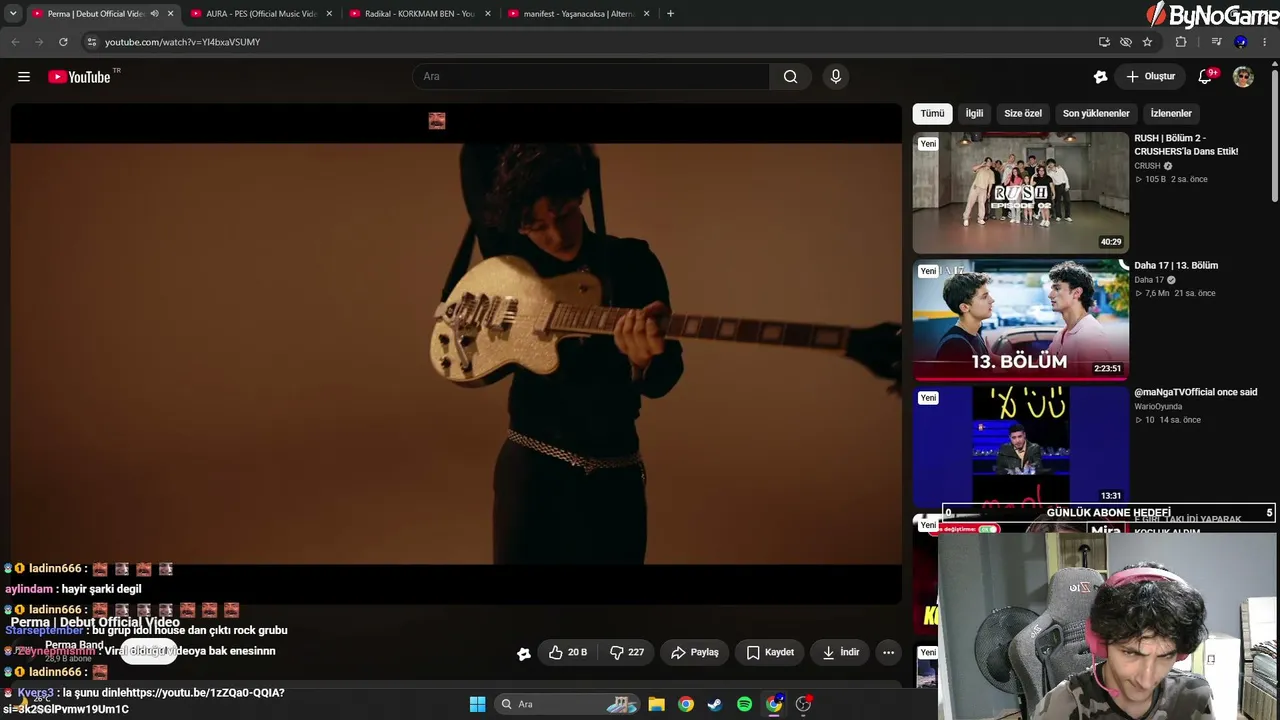
Task: Open more actions three-dot menu under video
Action: pyautogui.click(x=888, y=652)
